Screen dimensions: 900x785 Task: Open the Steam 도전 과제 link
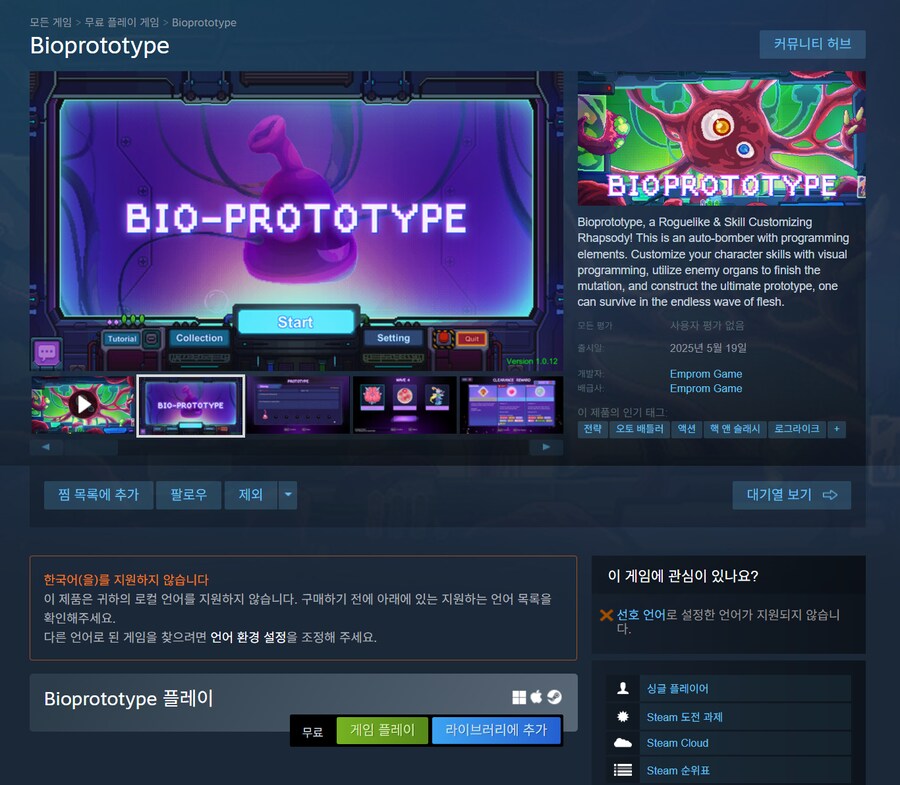684,717
